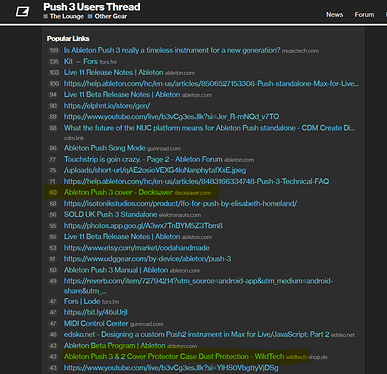Open the Kit – Fors link
This screenshot has height=374, width=387.
click(81, 61)
